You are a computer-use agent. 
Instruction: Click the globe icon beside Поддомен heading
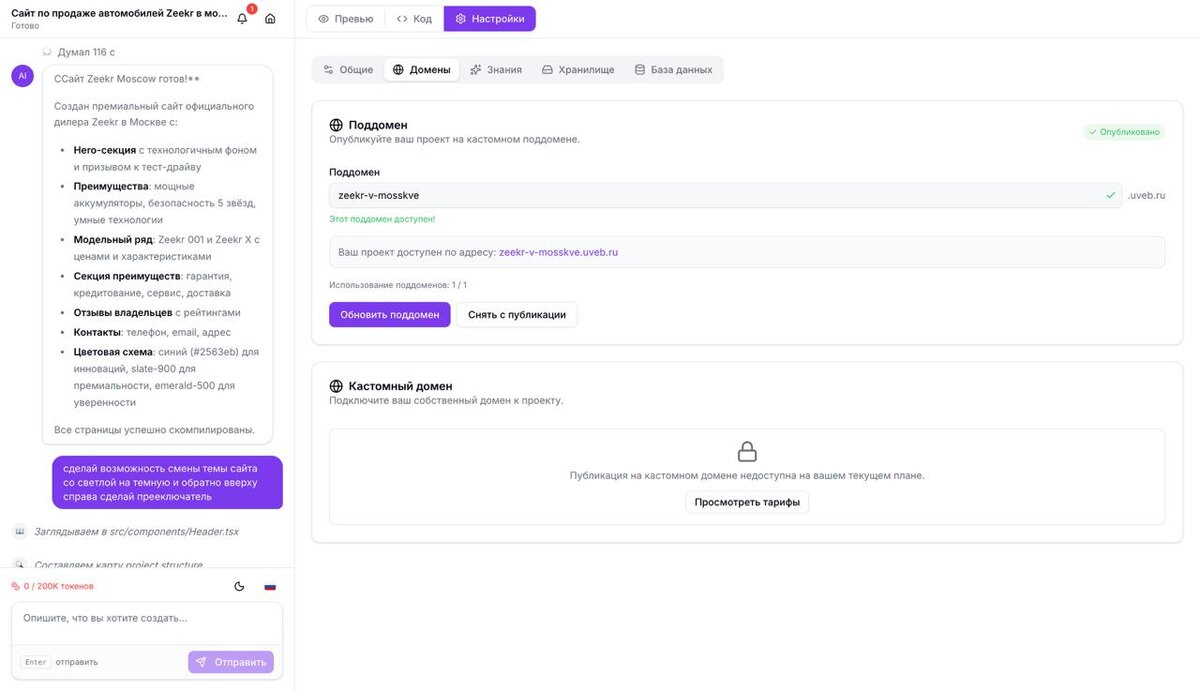pos(336,125)
